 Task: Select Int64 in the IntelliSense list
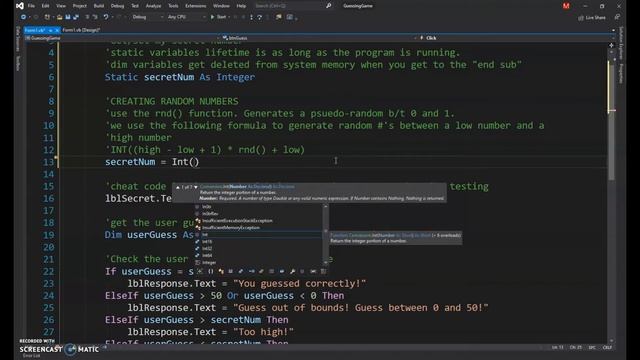tap(207, 256)
